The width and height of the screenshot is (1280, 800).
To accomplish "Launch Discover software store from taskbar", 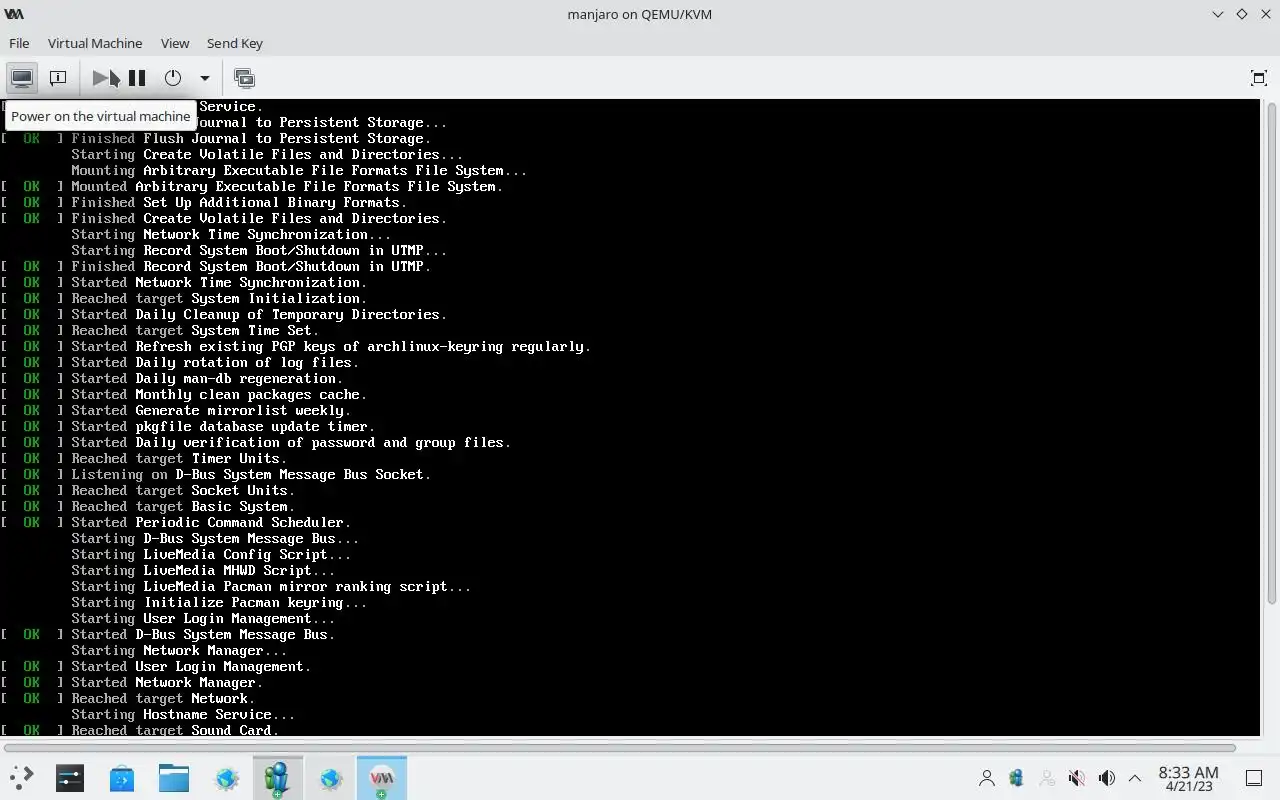I will (122, 778).
